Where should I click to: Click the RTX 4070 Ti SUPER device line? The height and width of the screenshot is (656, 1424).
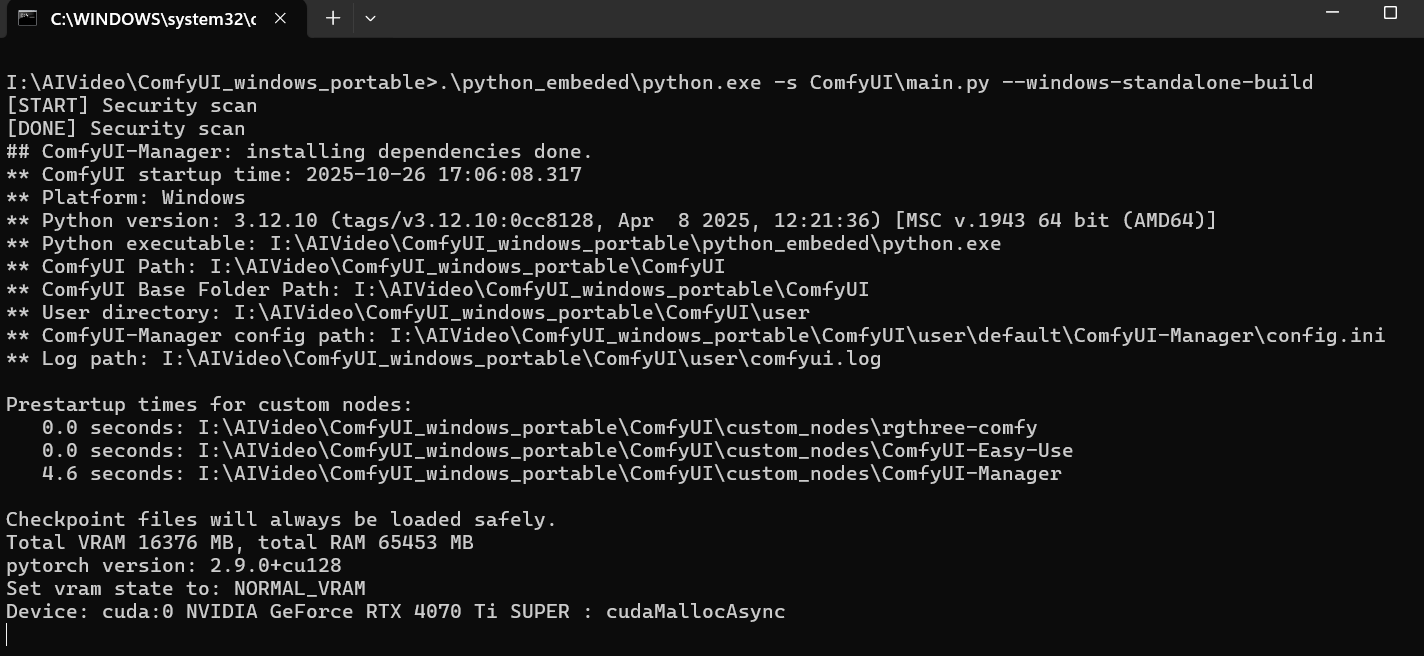395,611
